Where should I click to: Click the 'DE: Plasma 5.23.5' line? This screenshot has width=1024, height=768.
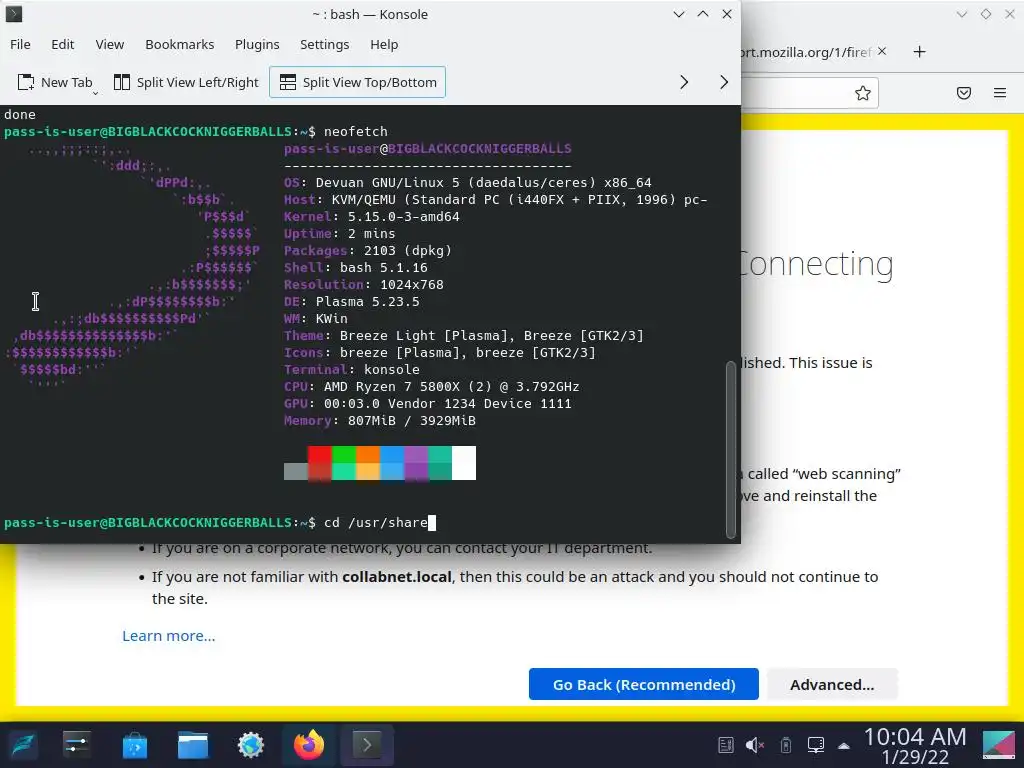pos(351,301)
